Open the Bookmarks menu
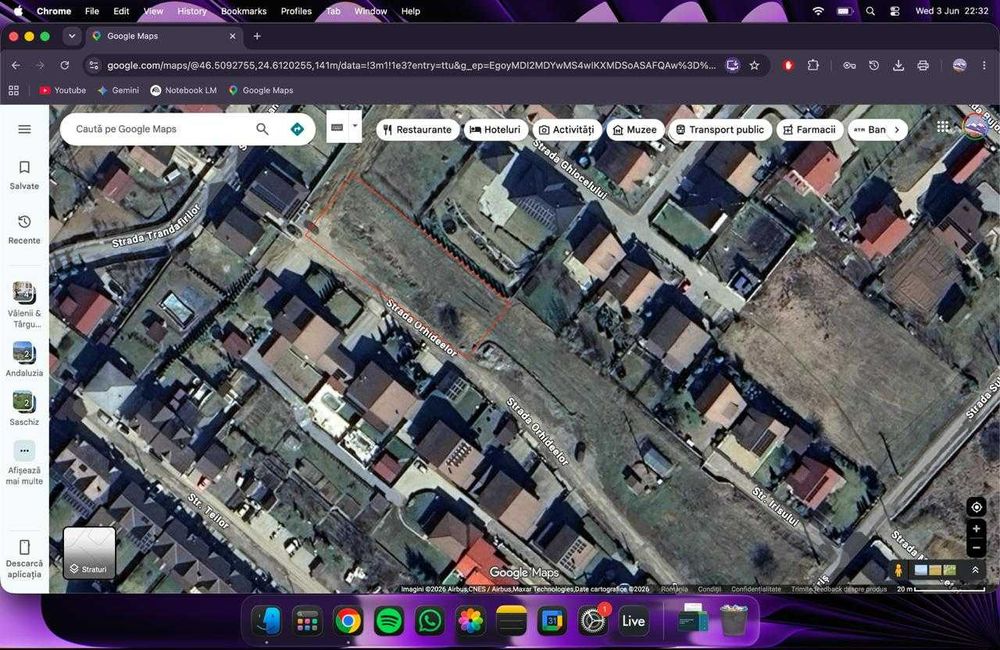 click(x=244, y=11)
